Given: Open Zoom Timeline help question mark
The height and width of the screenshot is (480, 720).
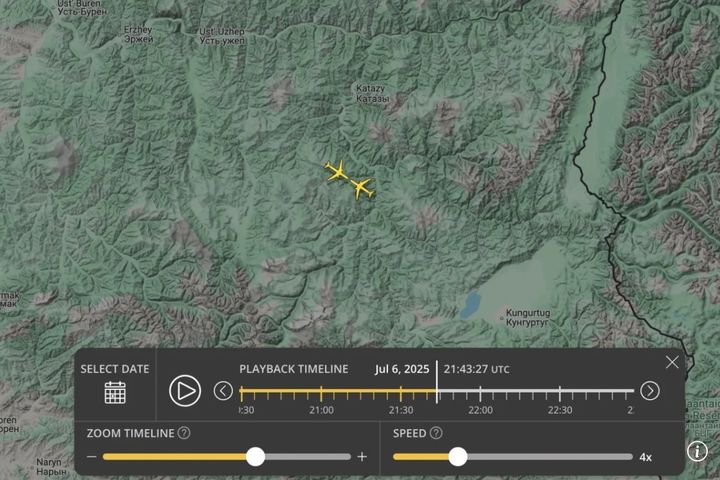Looking at the screenshot, I should pos(184,433).
